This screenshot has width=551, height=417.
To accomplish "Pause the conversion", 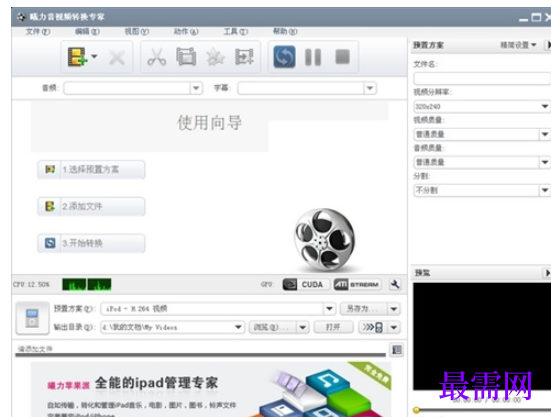I will pyautogui.click(x=313, y=57).
